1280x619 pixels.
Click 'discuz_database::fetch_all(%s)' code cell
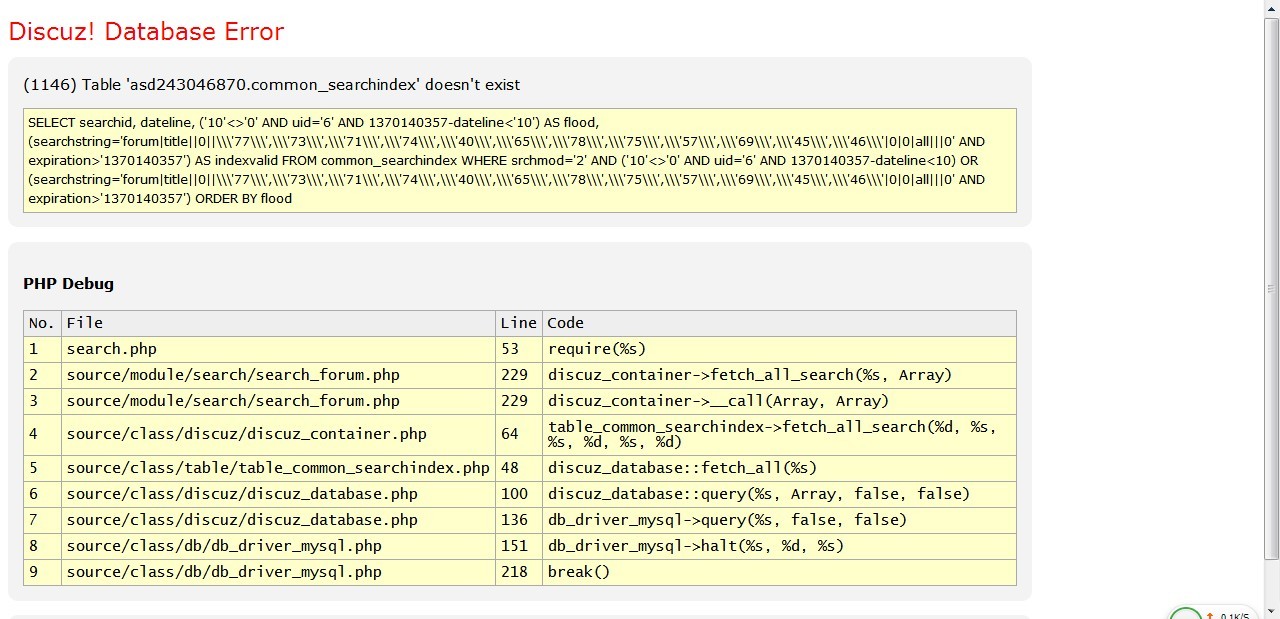[779, 468]
